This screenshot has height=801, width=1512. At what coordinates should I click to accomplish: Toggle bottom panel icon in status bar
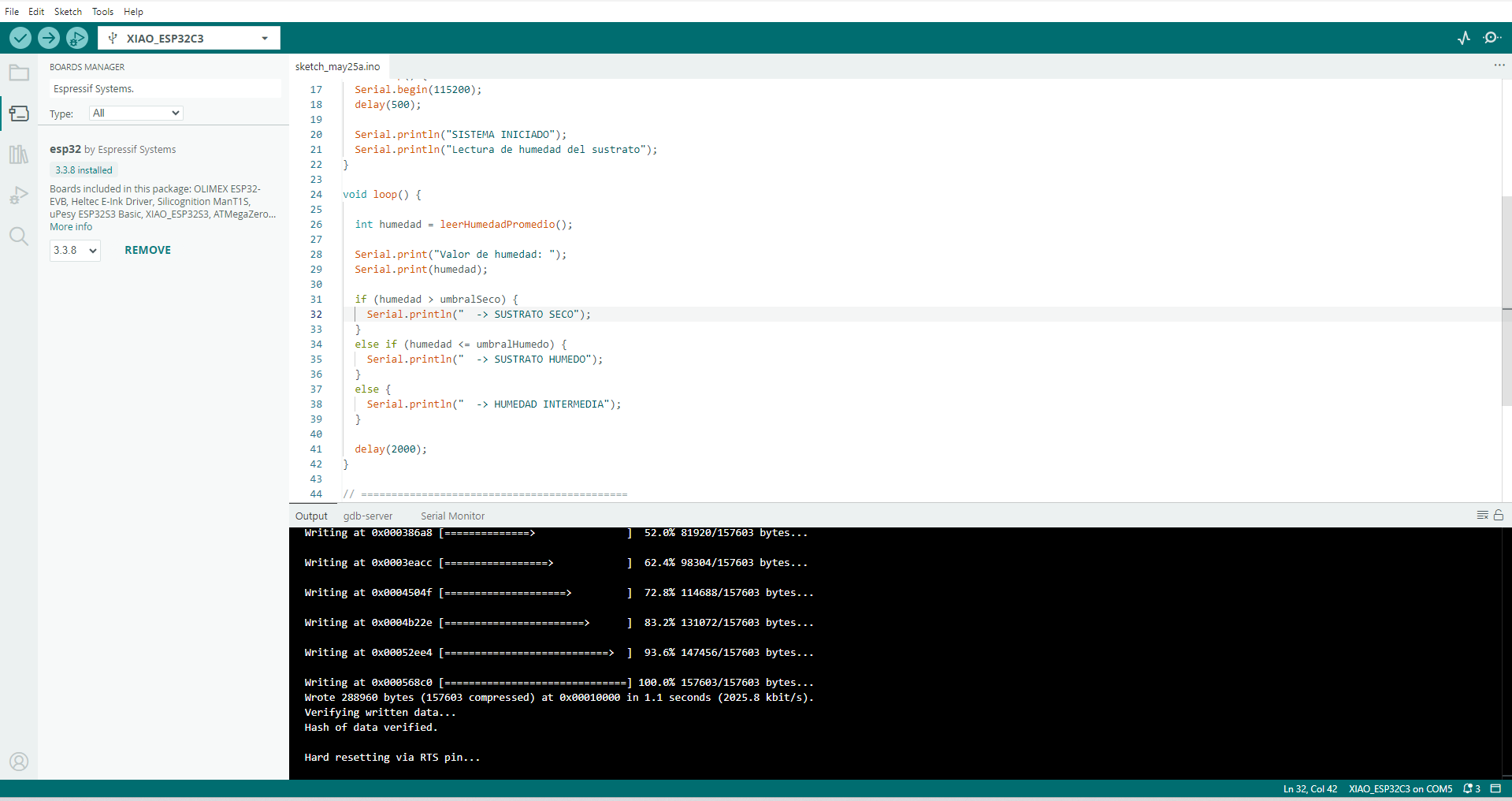point(1495,788)
